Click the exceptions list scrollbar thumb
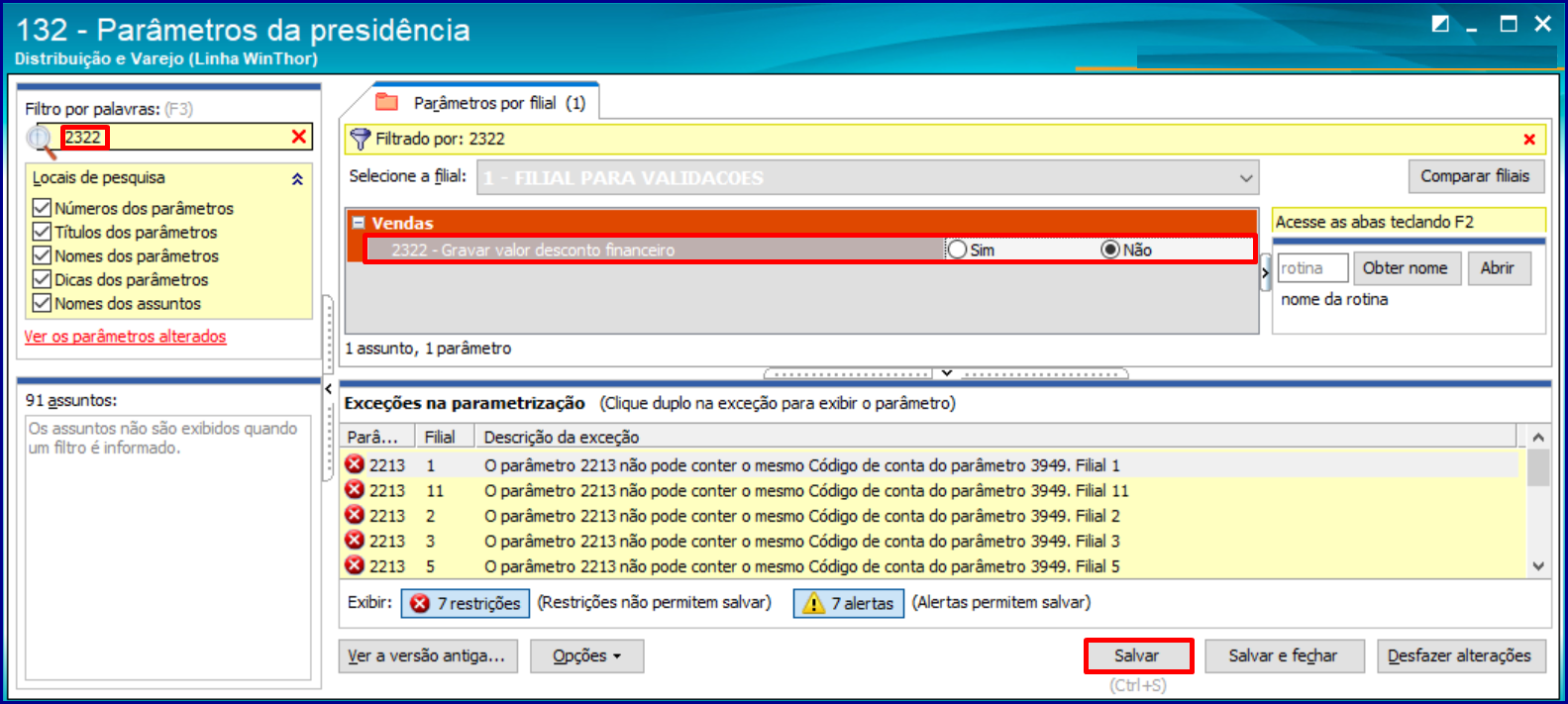Screen dimensions: 1568x704 [1537, 467]
